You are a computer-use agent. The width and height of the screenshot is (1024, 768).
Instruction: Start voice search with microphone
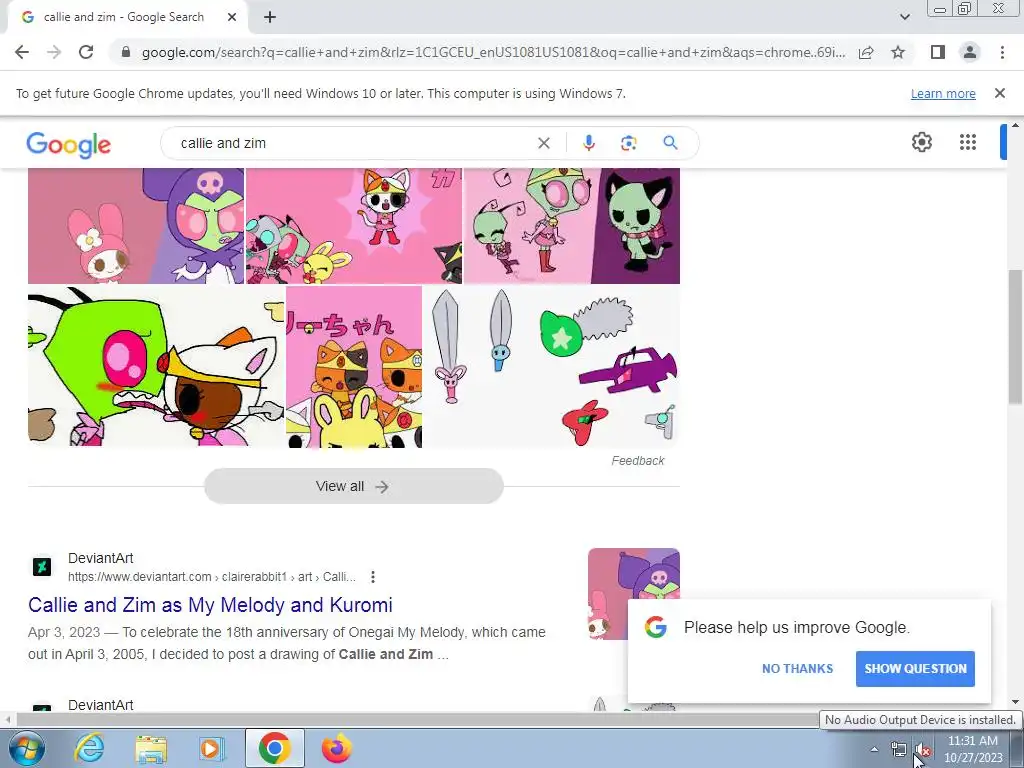(x=588, y=143)
